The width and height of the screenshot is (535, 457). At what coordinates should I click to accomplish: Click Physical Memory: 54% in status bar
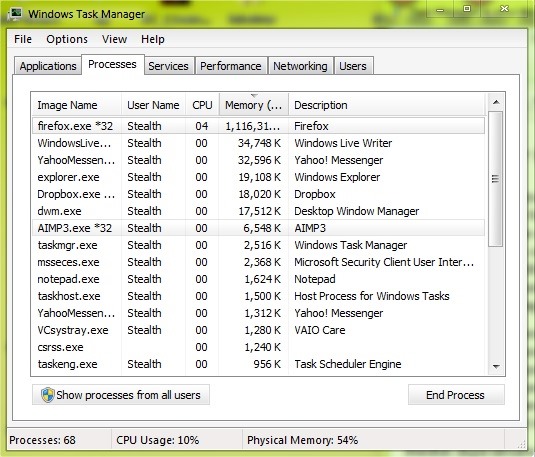[x=302, y=440]
